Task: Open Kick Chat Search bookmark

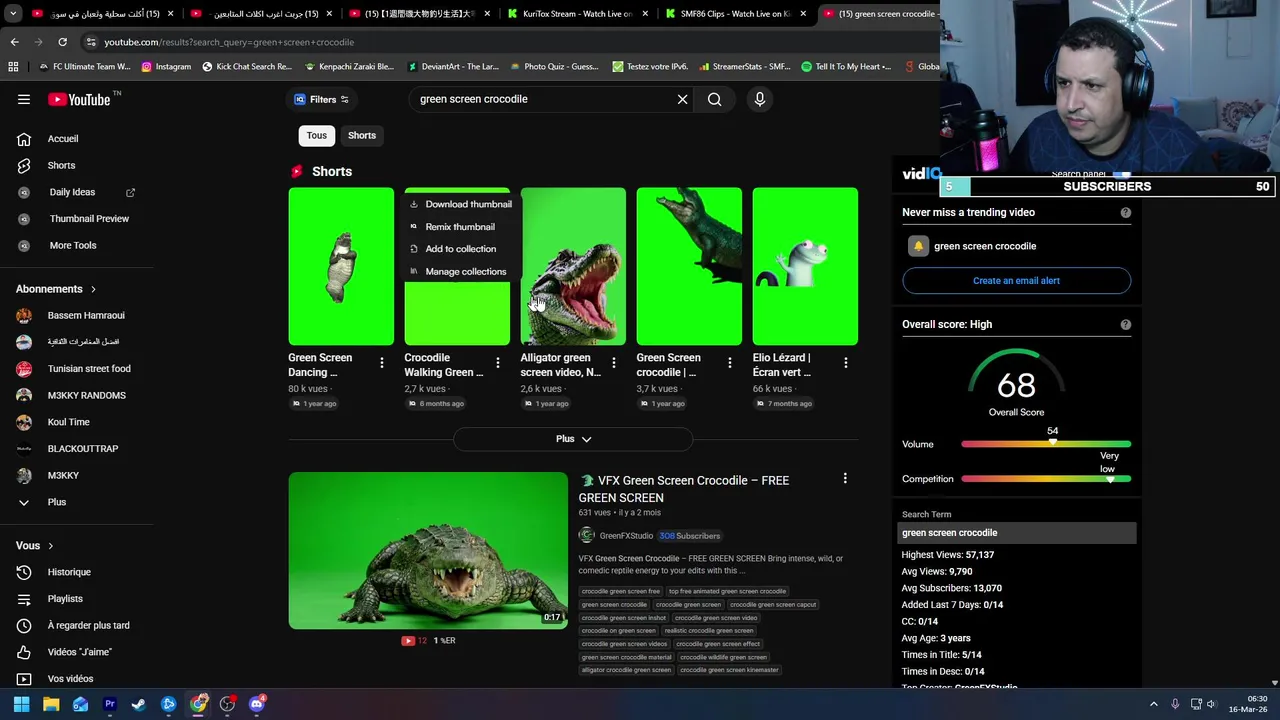Action: pyautogui.click(x=247, y=67)
